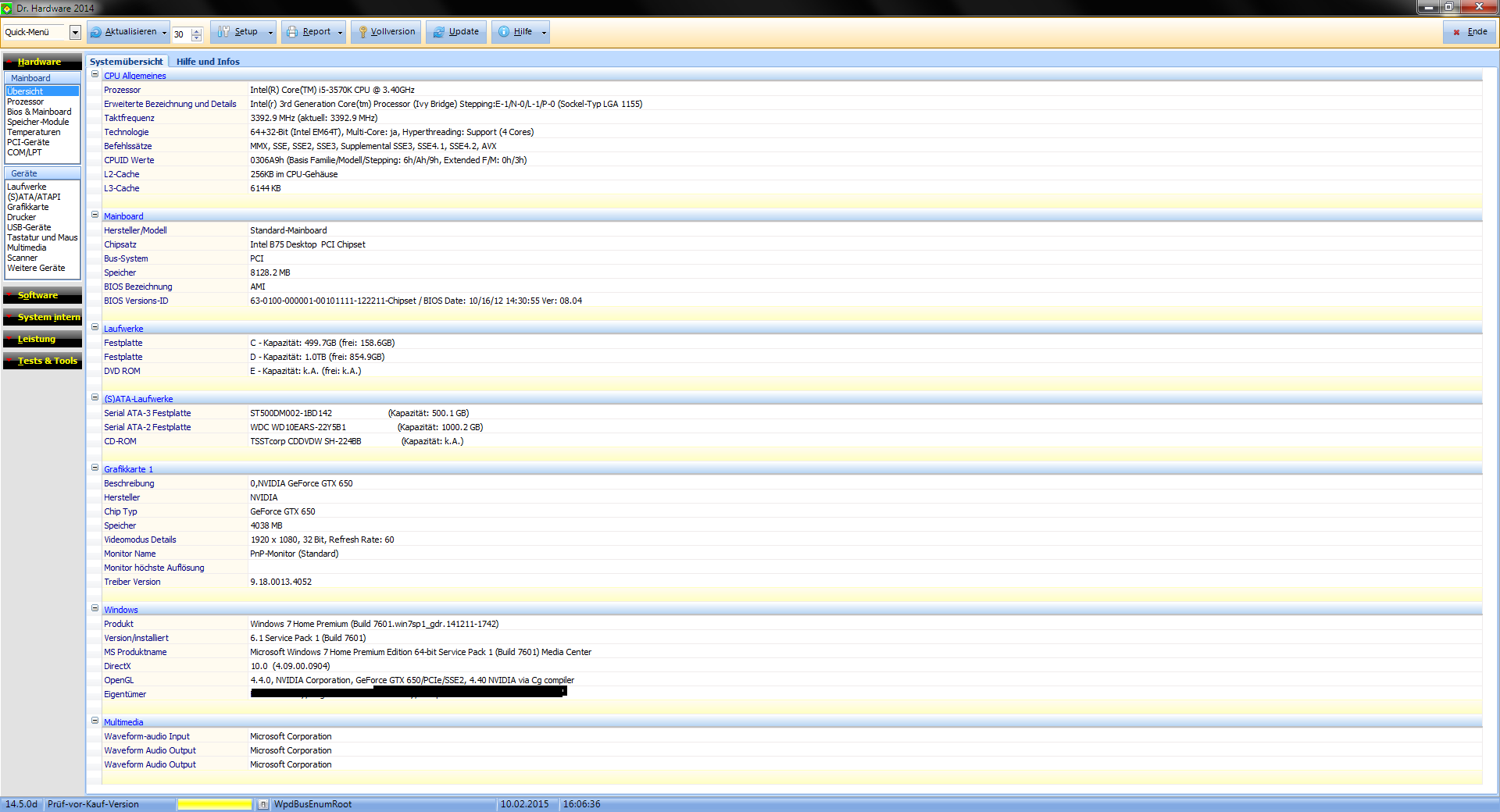Open the Tests & Tools sidebar category
Viewport: 1500px width, 812px height.
point(42,361)
